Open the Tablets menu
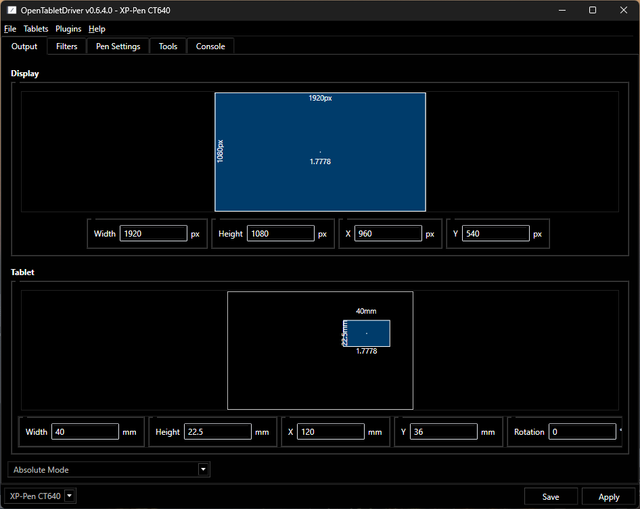 (x=36, y=29)
